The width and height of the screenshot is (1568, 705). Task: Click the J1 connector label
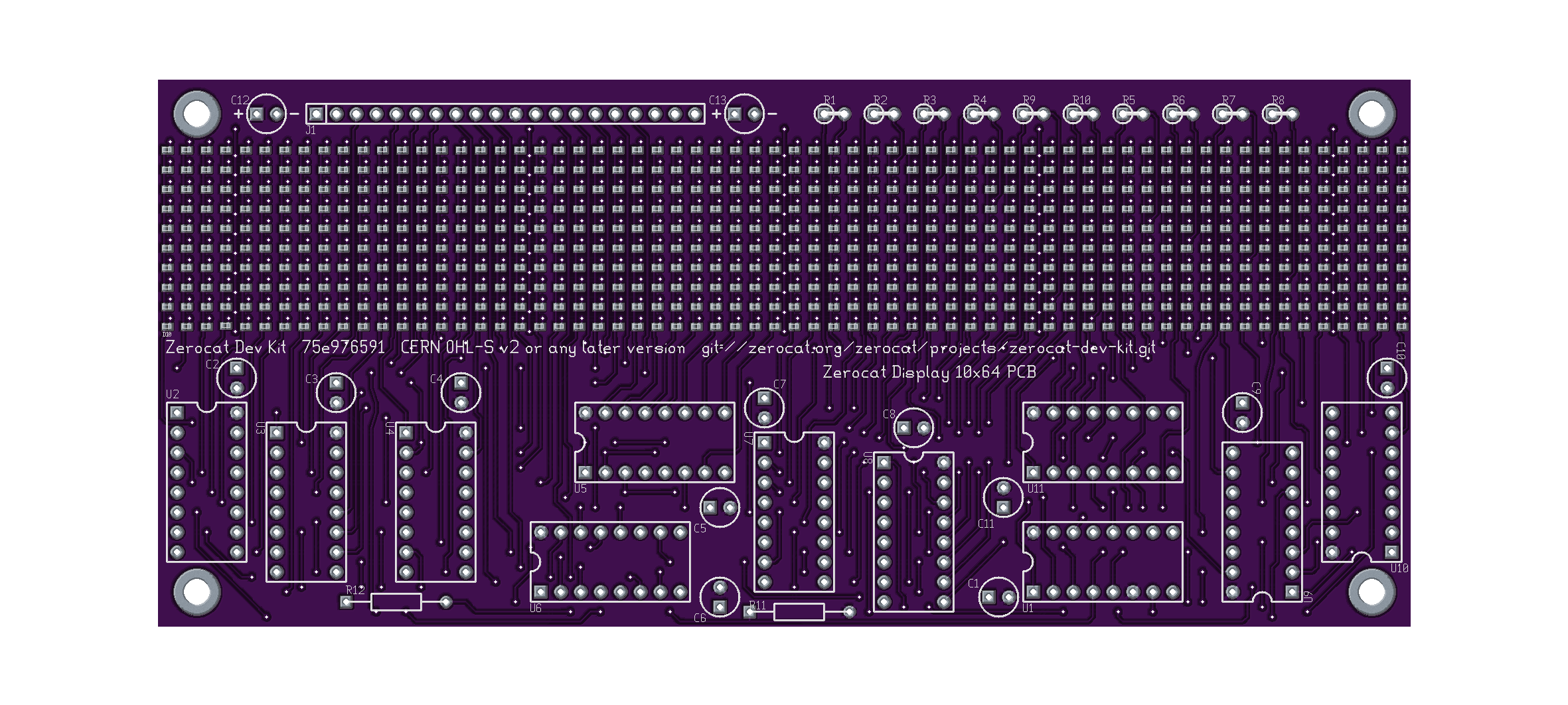point(311,130)
